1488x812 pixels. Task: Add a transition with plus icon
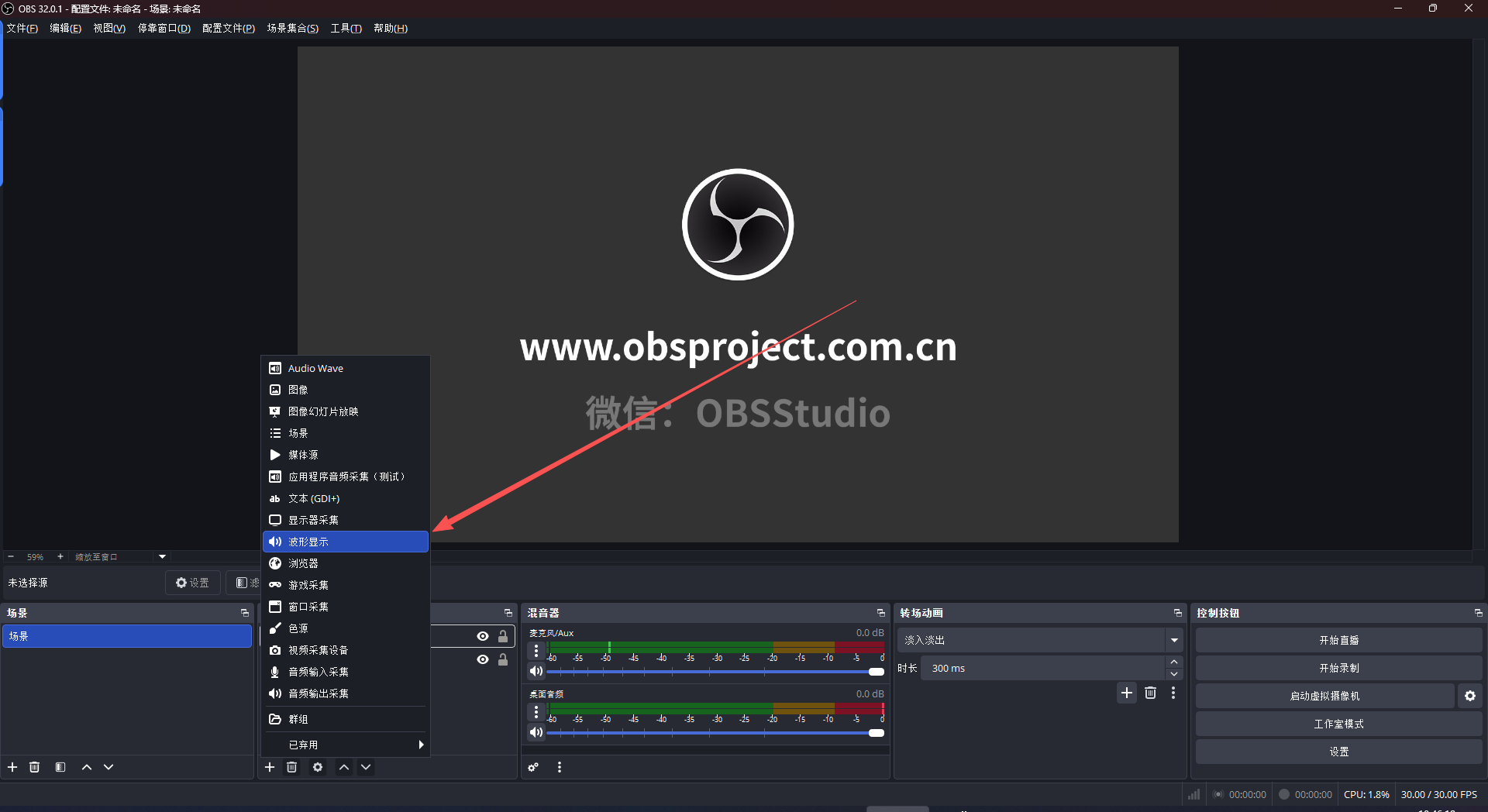(1127, 693)
